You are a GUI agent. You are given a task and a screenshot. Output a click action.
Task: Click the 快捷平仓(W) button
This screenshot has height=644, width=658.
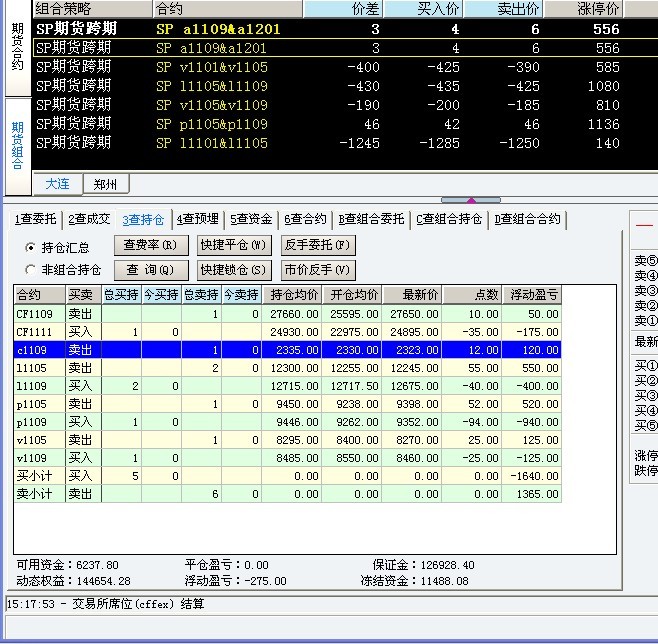(234, 245)
